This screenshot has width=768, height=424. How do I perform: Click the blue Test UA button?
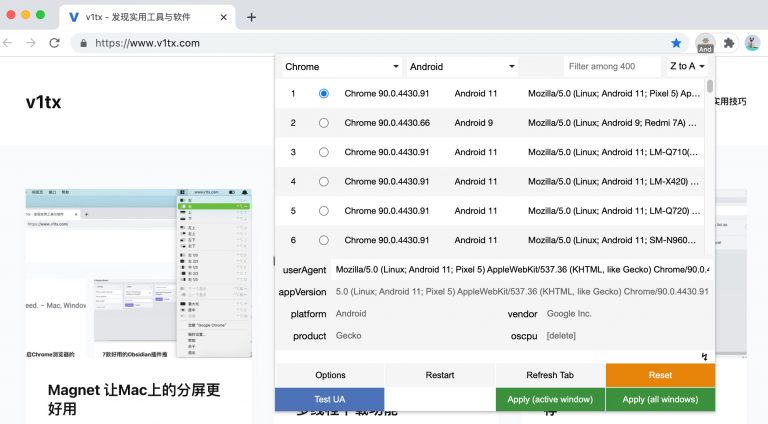point(330,400)
